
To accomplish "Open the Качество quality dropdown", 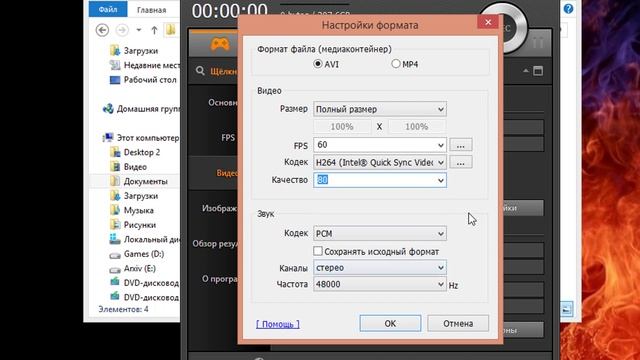I will (x=440, y=180).
